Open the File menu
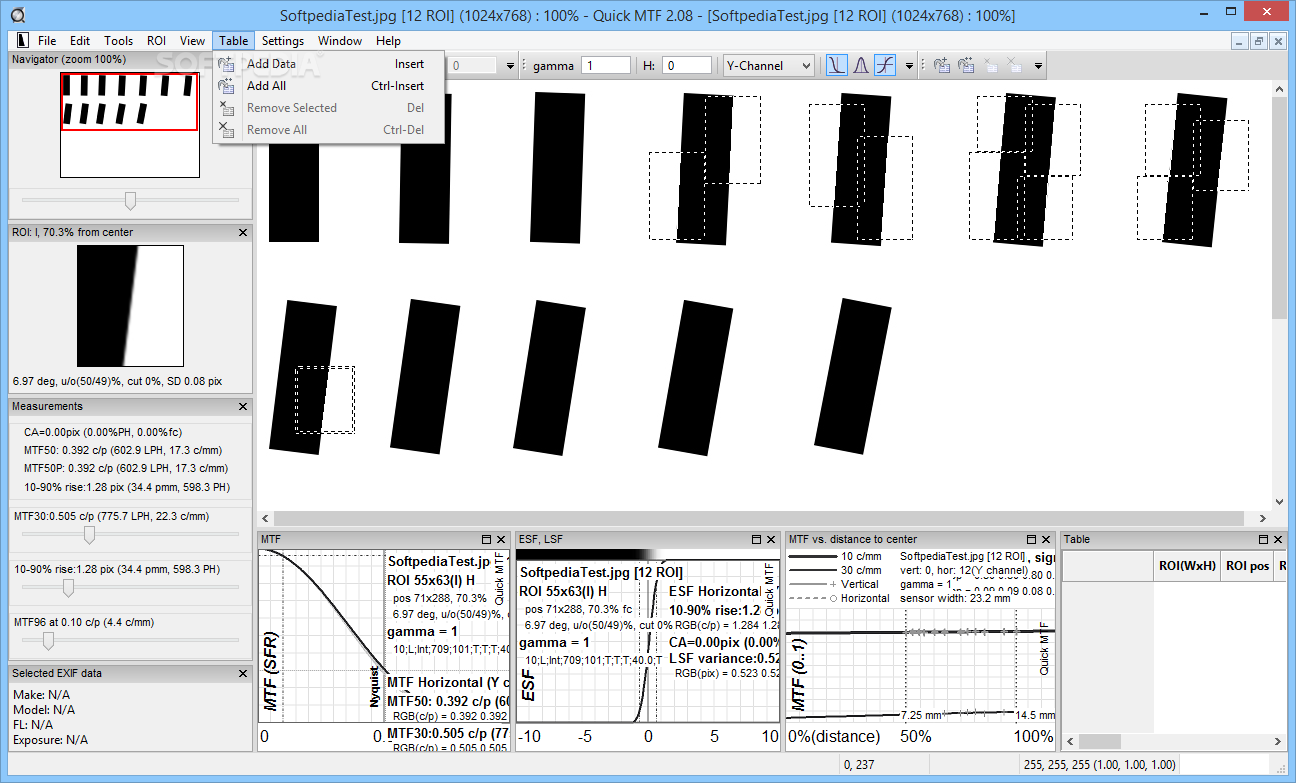The height and width of the screenshot is (783, 1296). (x=47, y=41)
